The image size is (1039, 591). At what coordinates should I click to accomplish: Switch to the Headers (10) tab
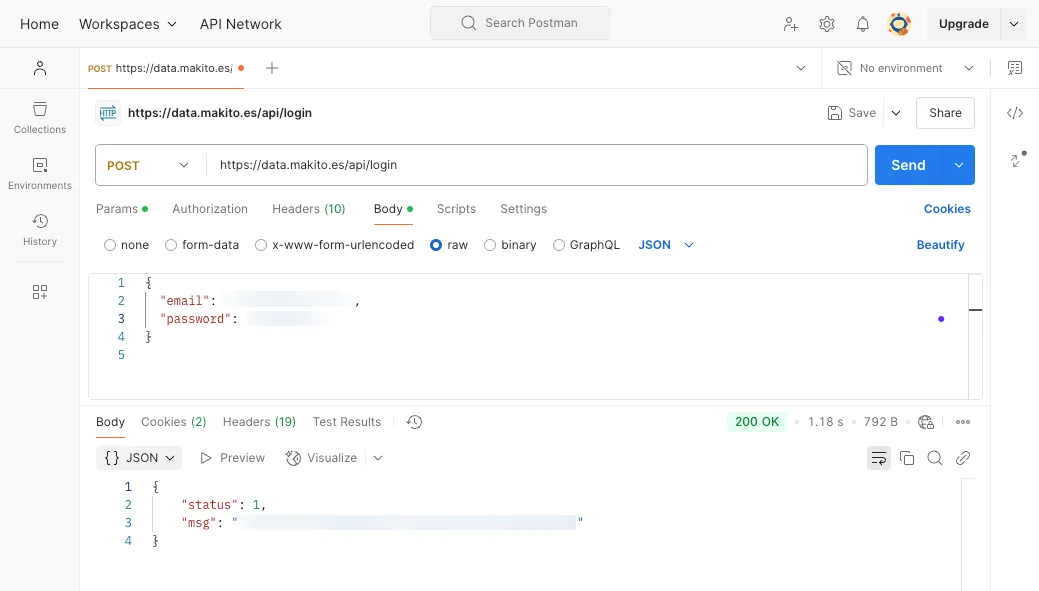(308, 208)
